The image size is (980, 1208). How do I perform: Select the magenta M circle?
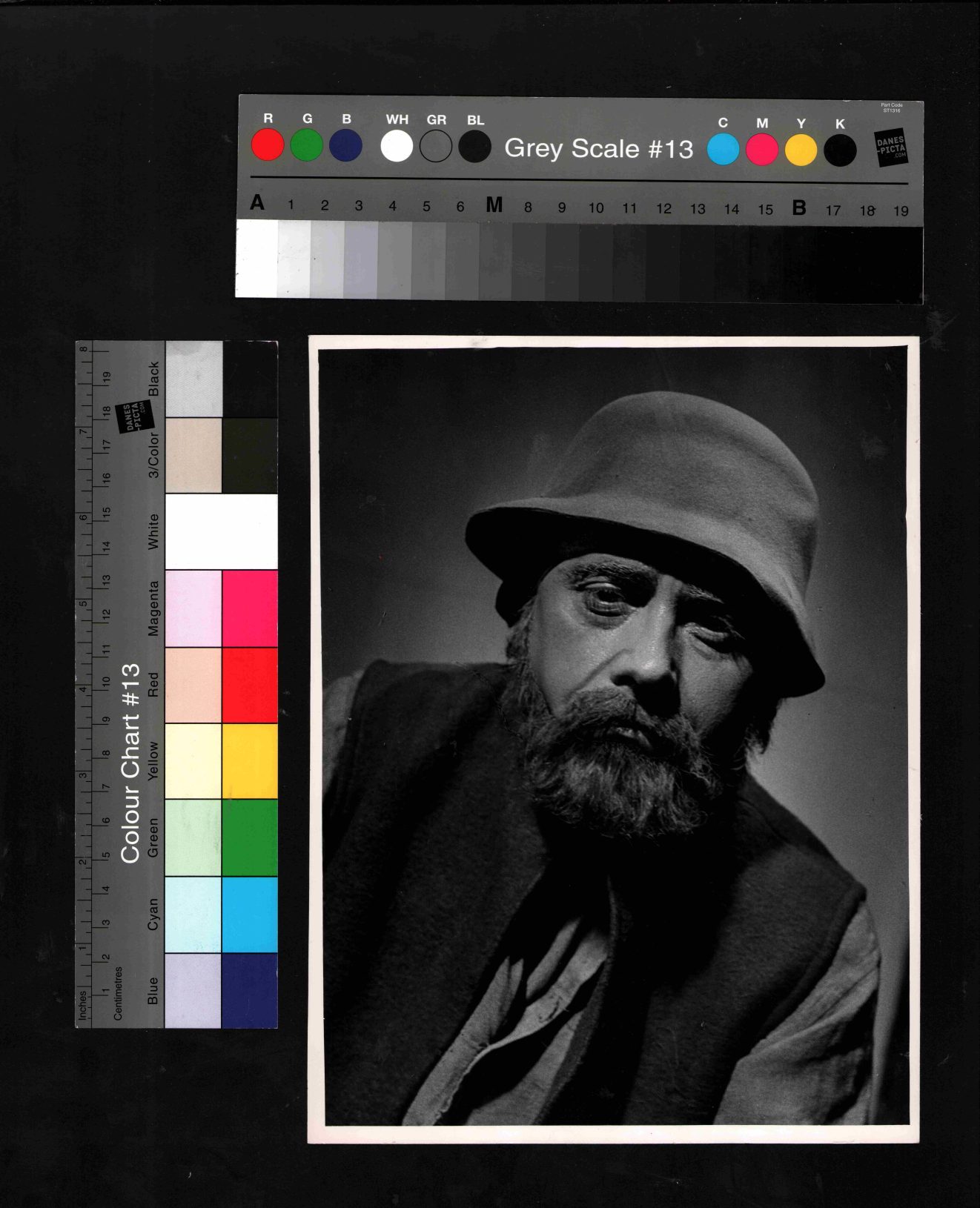(x=762, y=150)
